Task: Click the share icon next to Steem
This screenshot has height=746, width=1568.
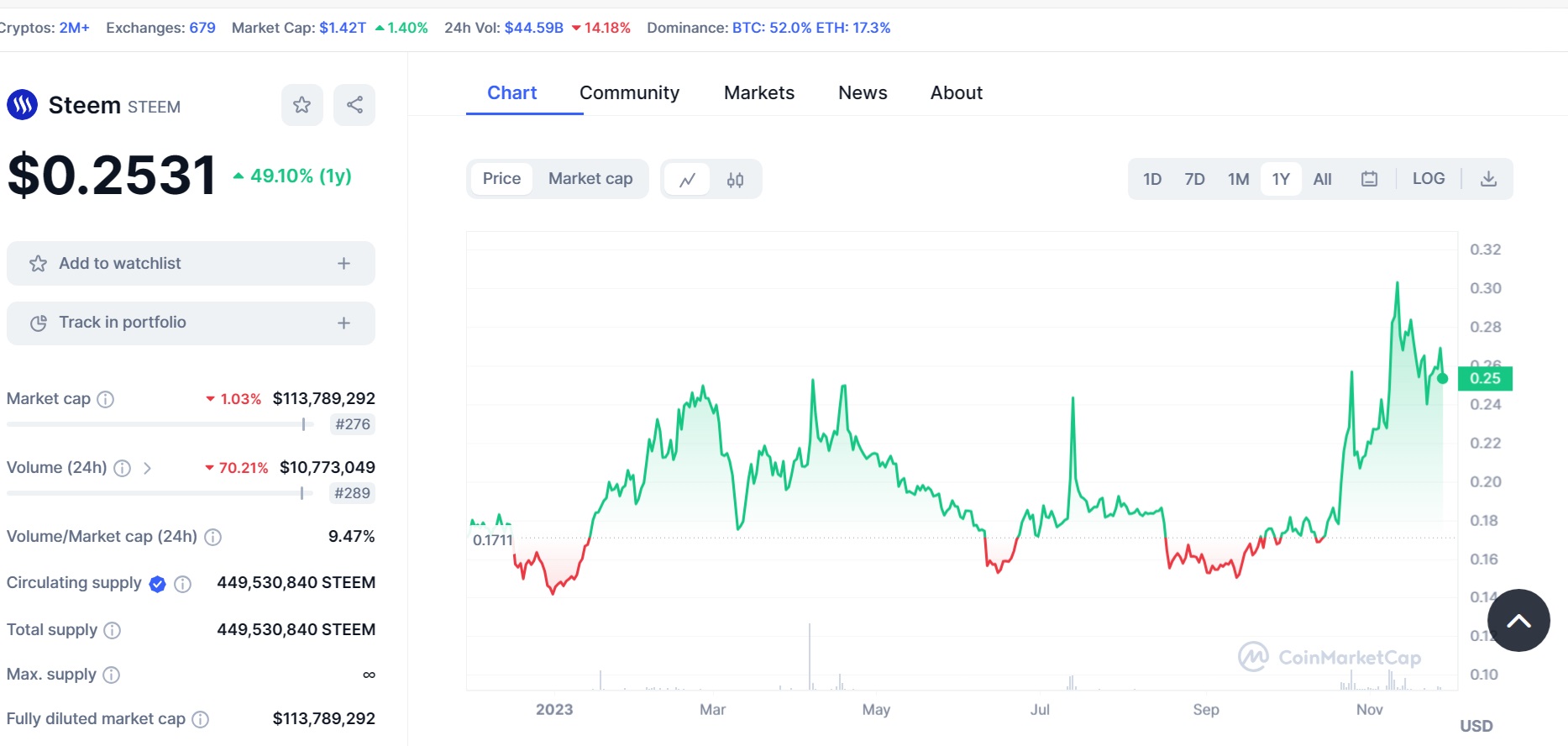Action: (x=354, y=105)
